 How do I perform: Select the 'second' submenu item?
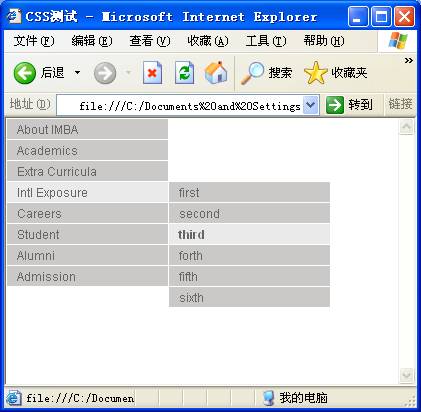pos(249,213)
